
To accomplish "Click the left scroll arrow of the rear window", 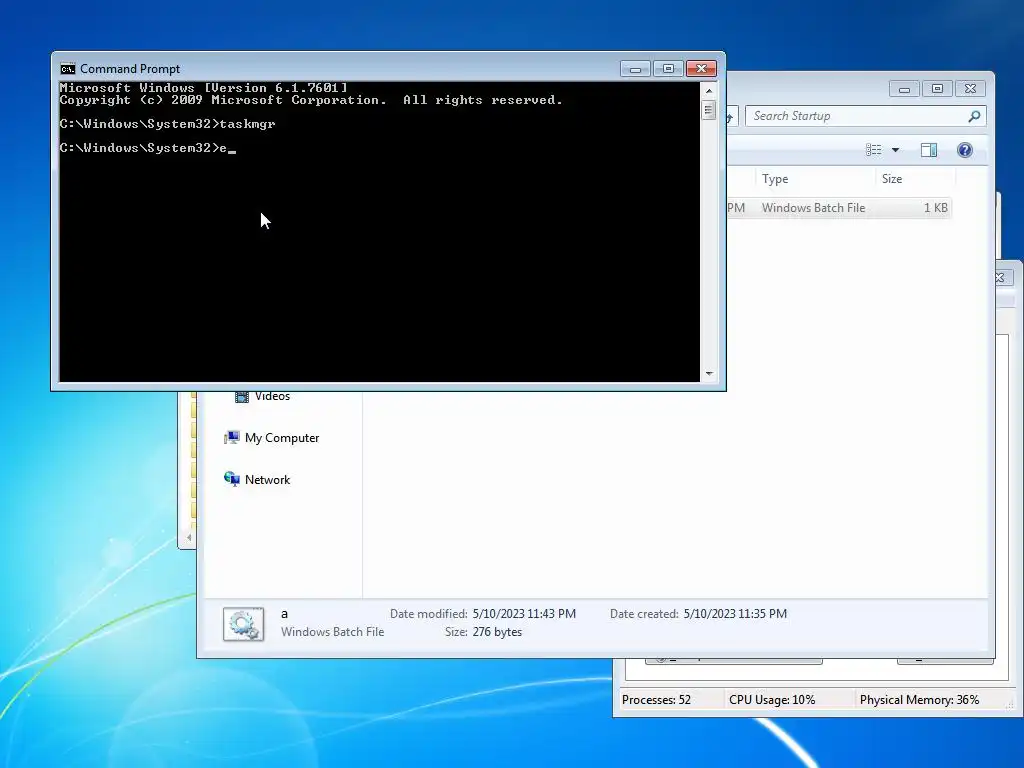I will (189, 537).
